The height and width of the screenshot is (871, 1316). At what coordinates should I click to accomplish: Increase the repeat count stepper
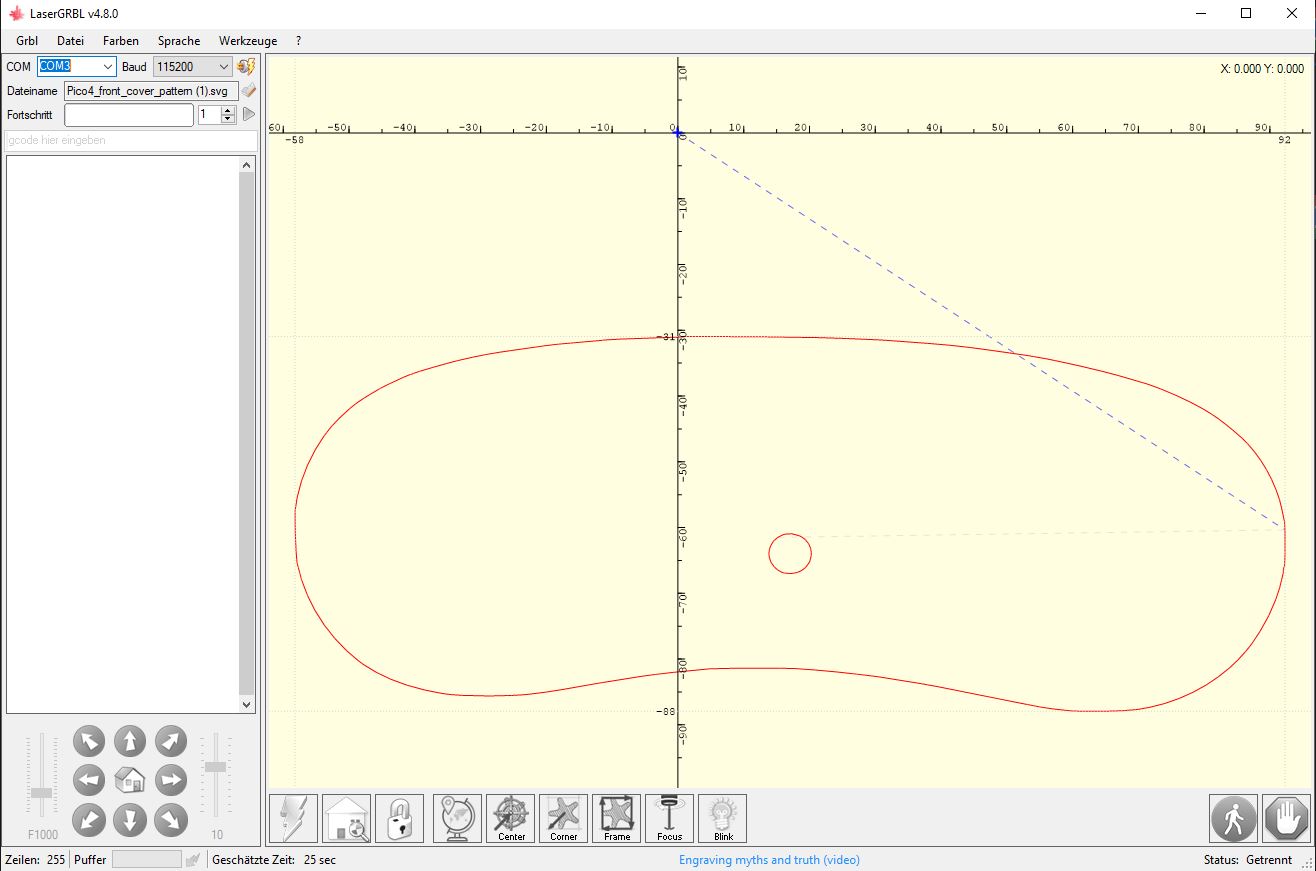[x=228, y=110]
